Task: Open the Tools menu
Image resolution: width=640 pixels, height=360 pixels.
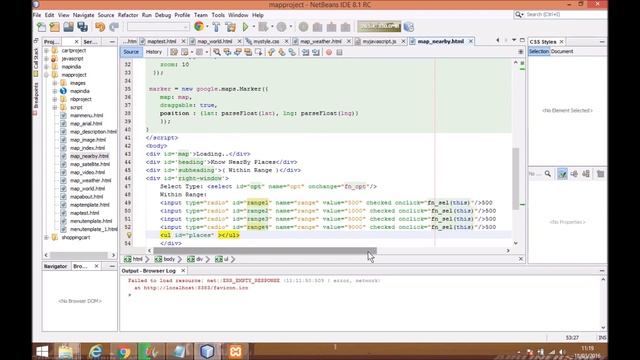Action: [x=218, y=15]
